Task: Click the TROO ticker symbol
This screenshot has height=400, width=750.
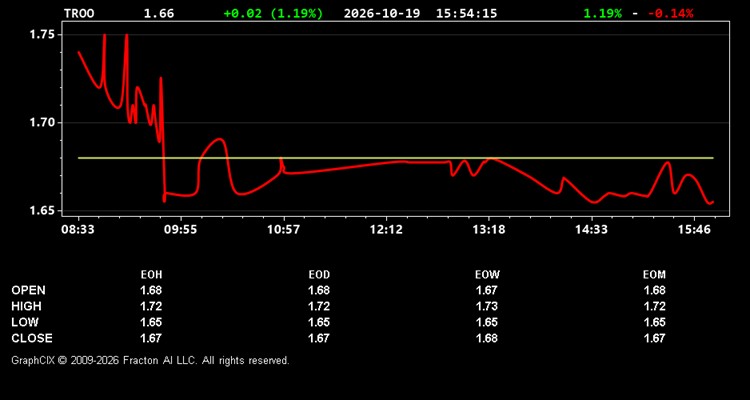Action: click(x=79, y=13)
